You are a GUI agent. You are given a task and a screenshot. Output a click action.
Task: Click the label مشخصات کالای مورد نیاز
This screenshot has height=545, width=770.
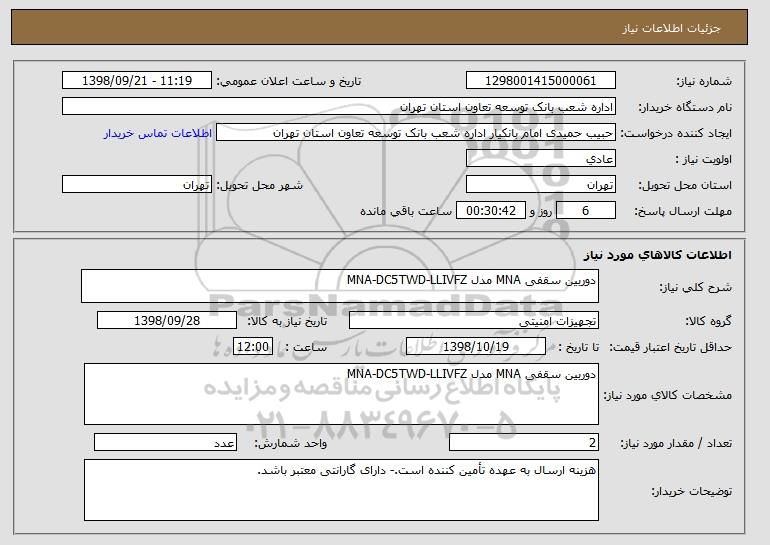click(667, 395)
